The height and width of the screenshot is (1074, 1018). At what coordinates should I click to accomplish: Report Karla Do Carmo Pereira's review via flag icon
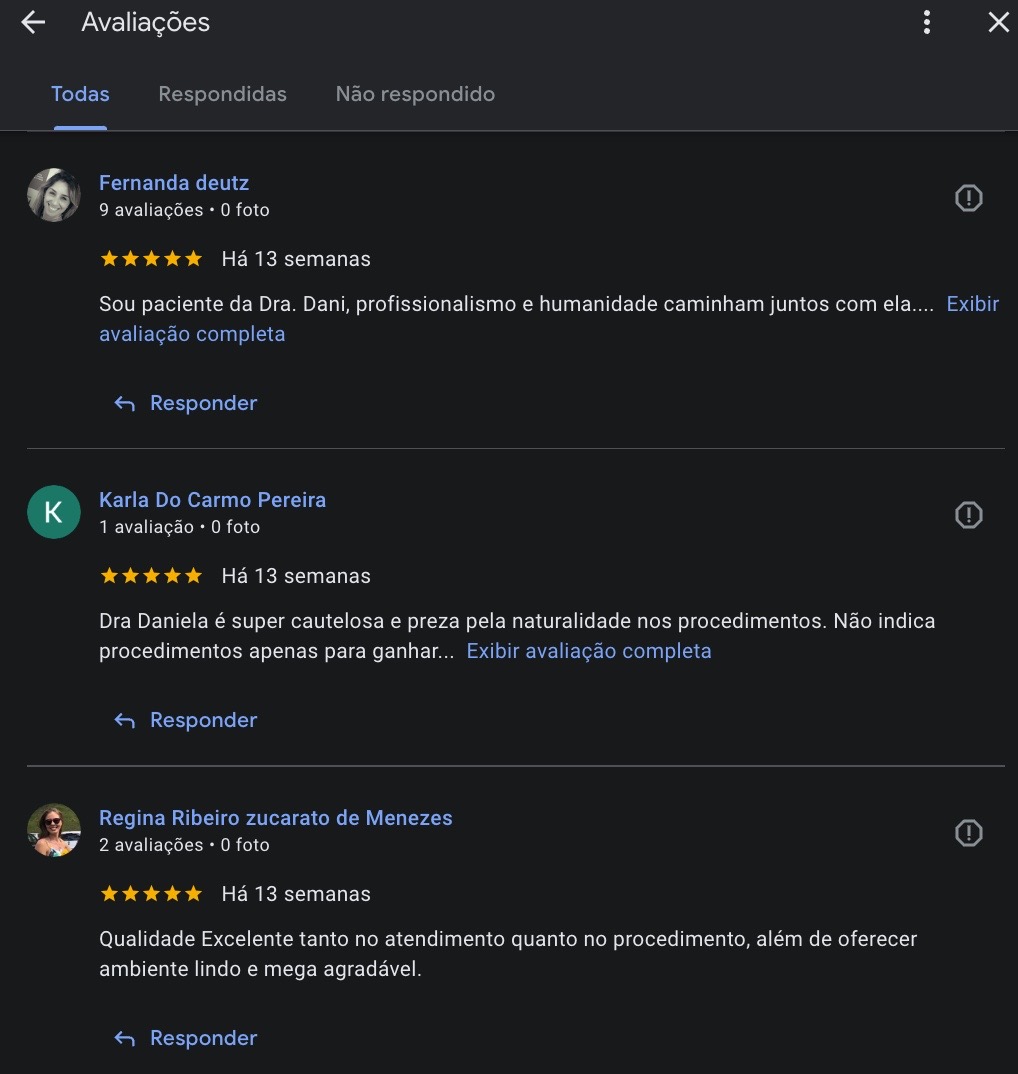pos(968,515)
